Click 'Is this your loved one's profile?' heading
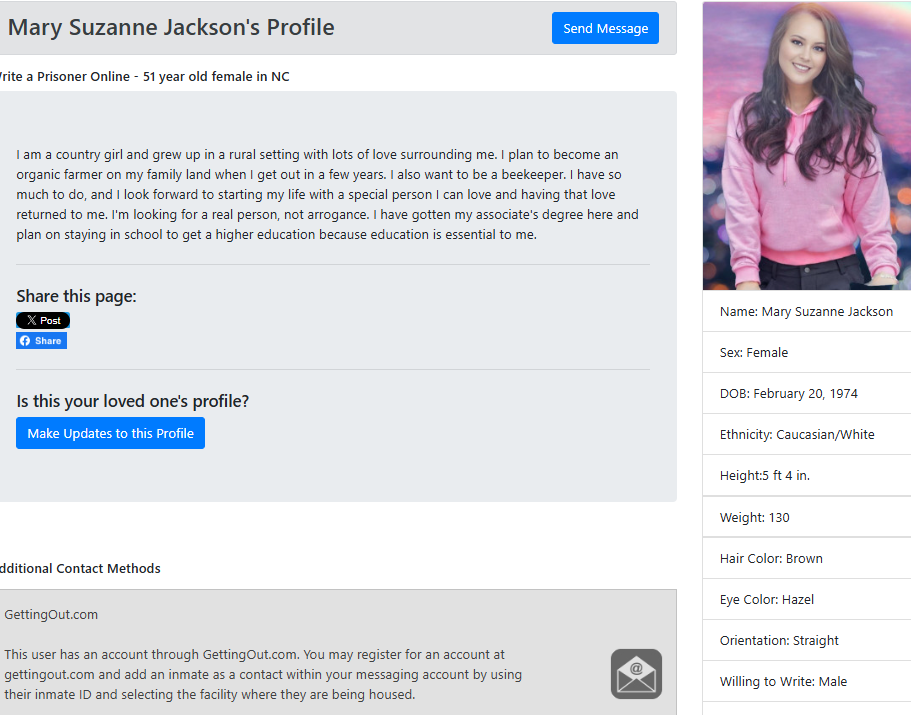 pyautogui.click(x=132, y=401)
